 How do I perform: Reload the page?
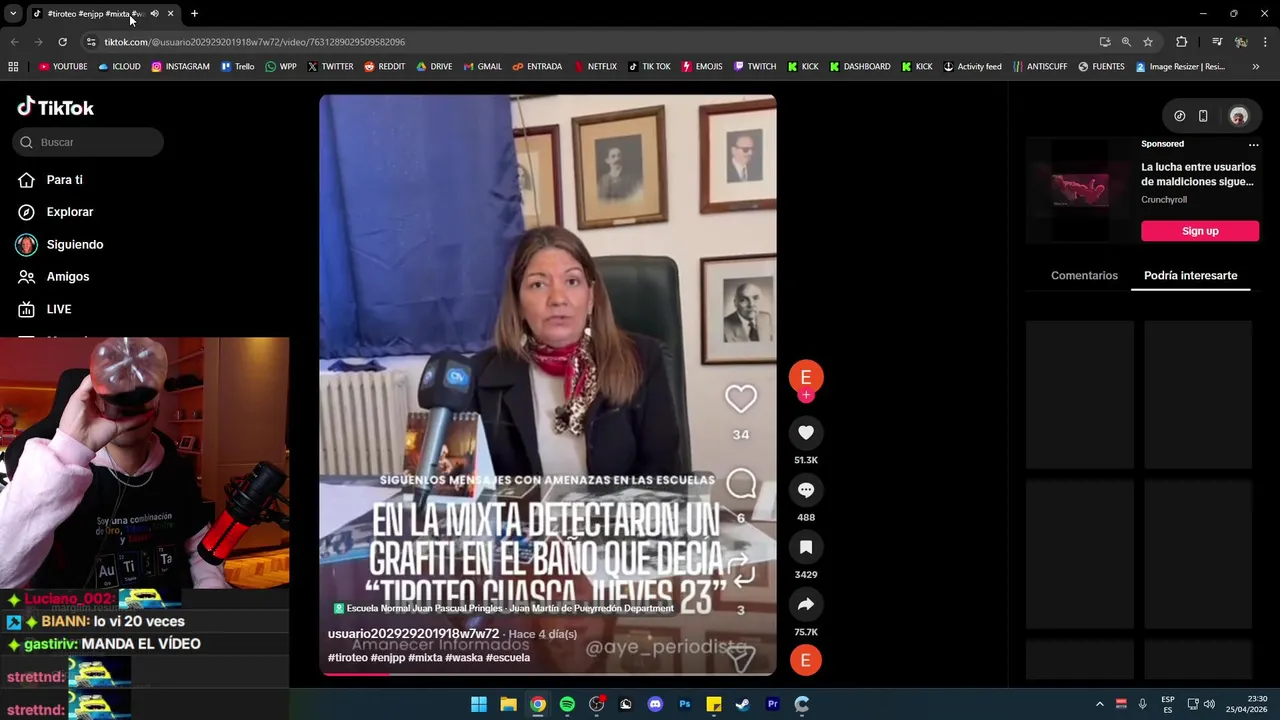pos(62,42)
